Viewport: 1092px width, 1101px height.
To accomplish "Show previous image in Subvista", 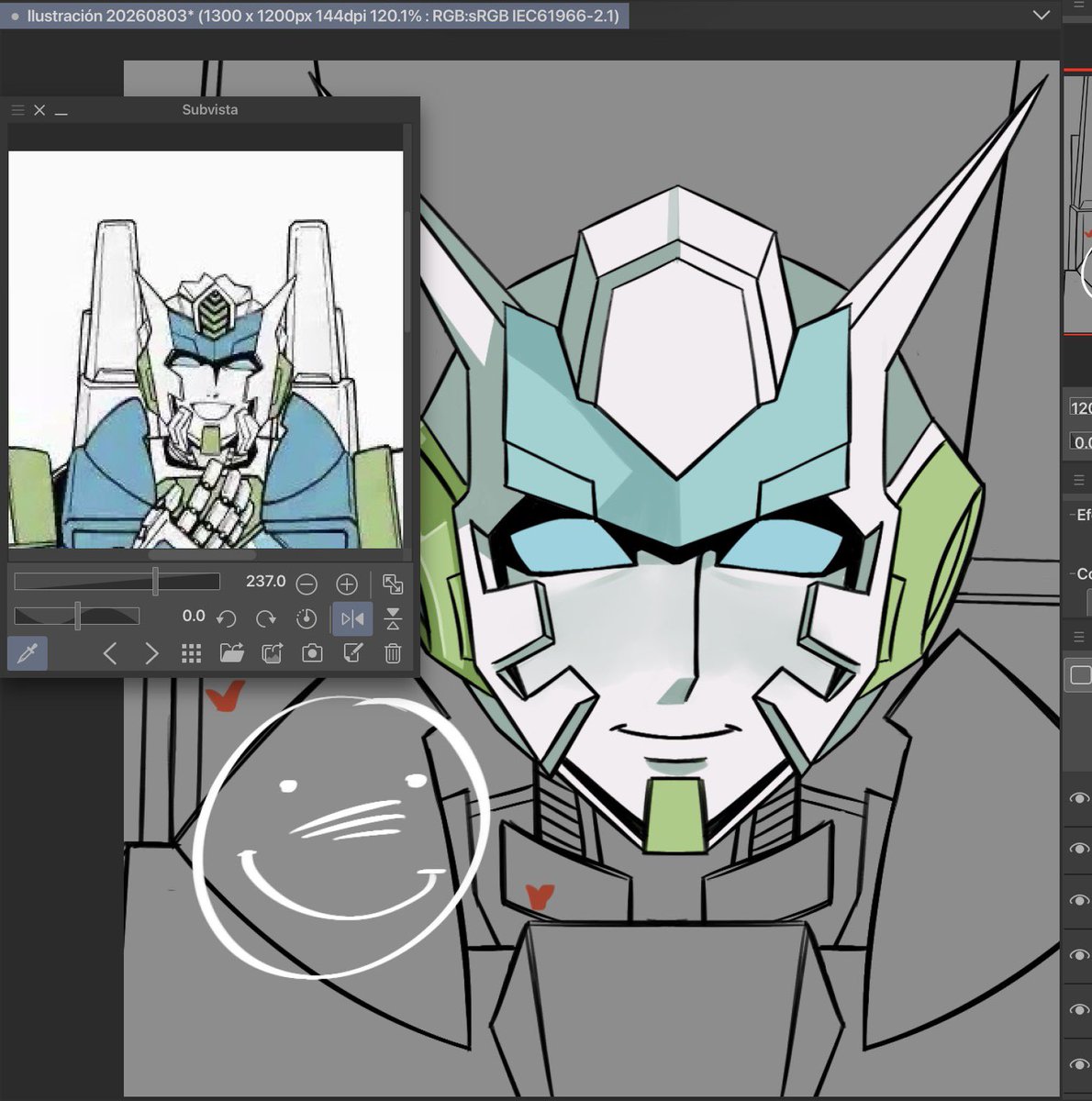I will click(x=110, y=653).
